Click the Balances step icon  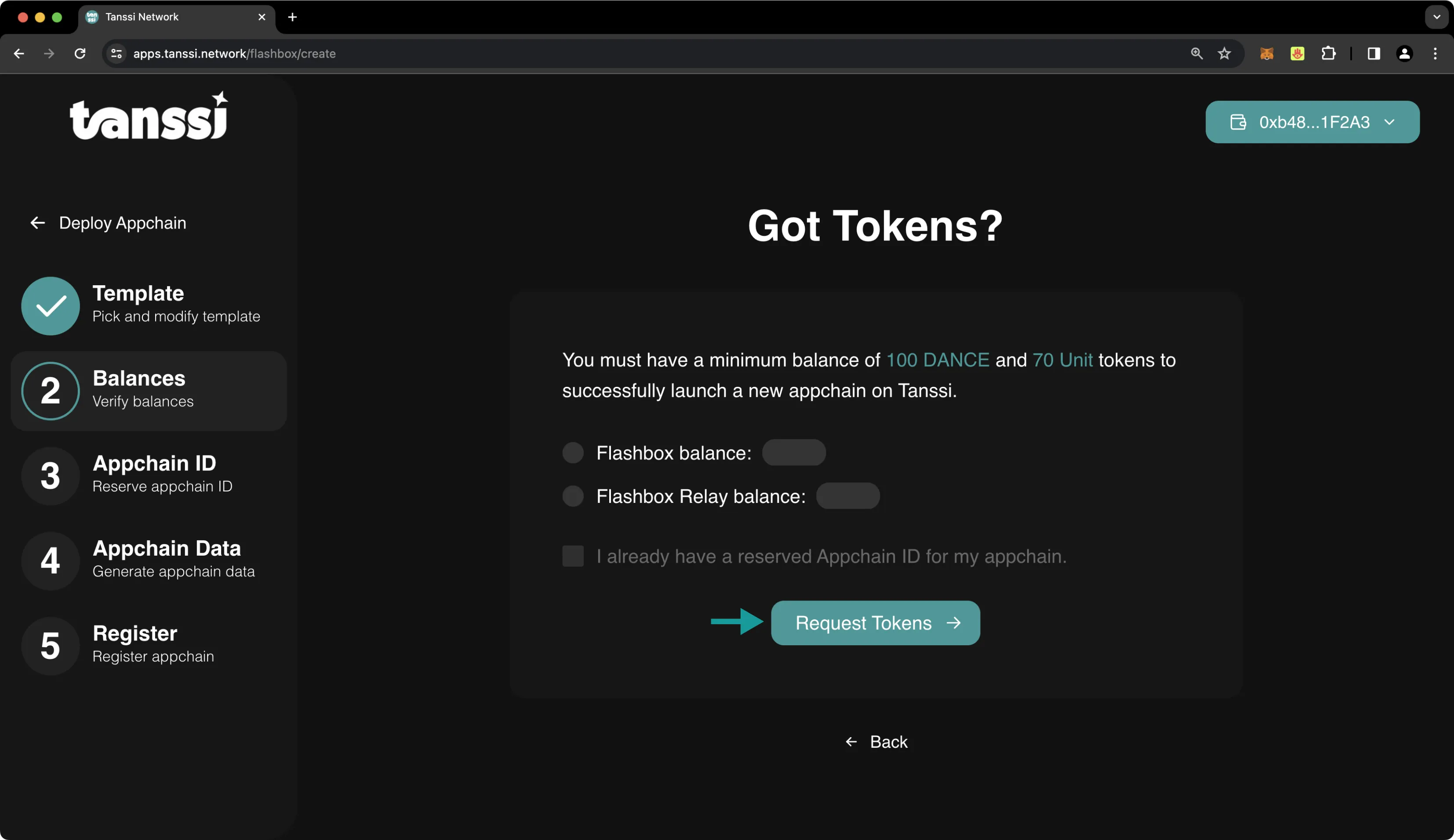pyautogui.click(x=49, y=390)
